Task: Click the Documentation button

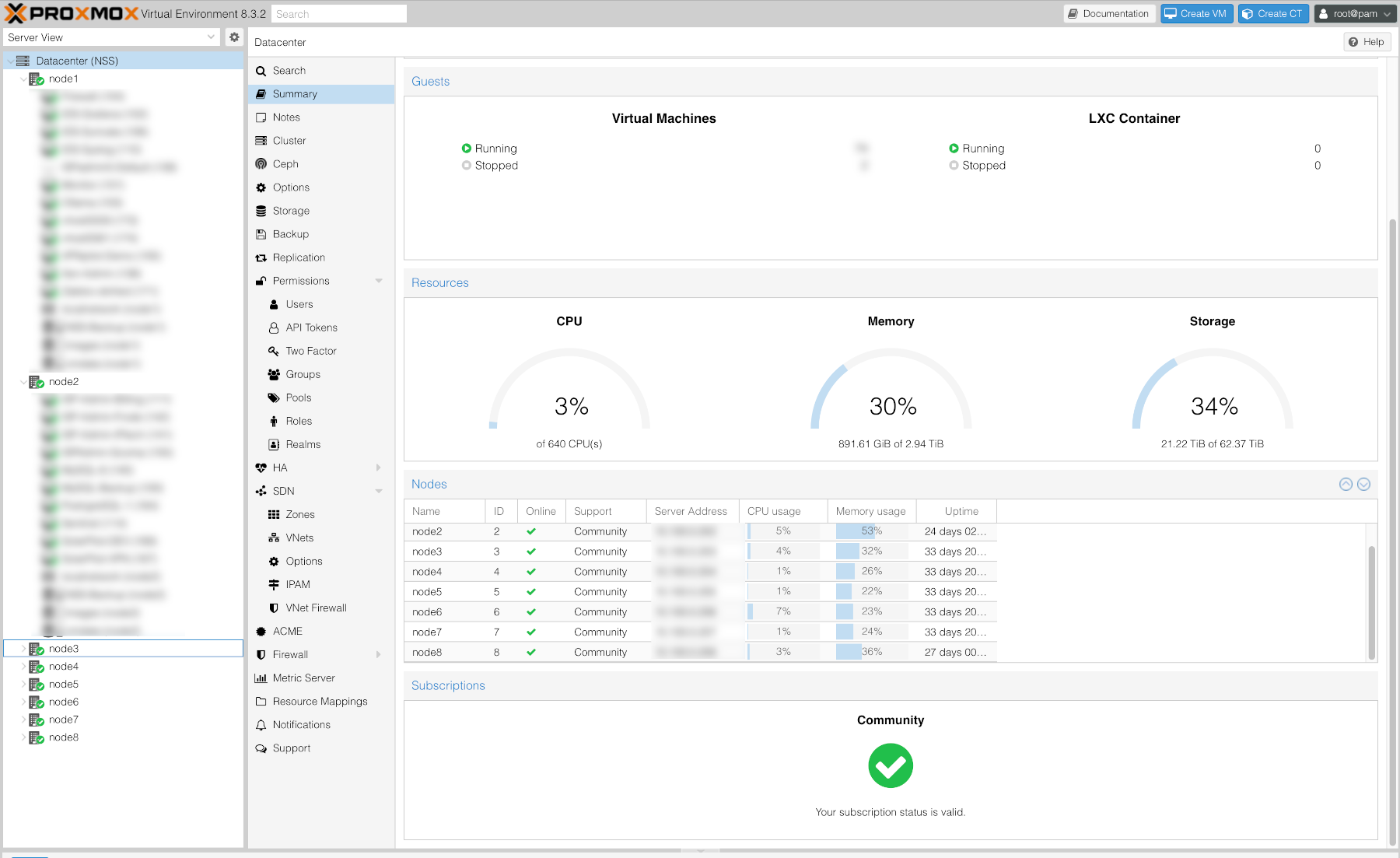Action: (1108, 14)
